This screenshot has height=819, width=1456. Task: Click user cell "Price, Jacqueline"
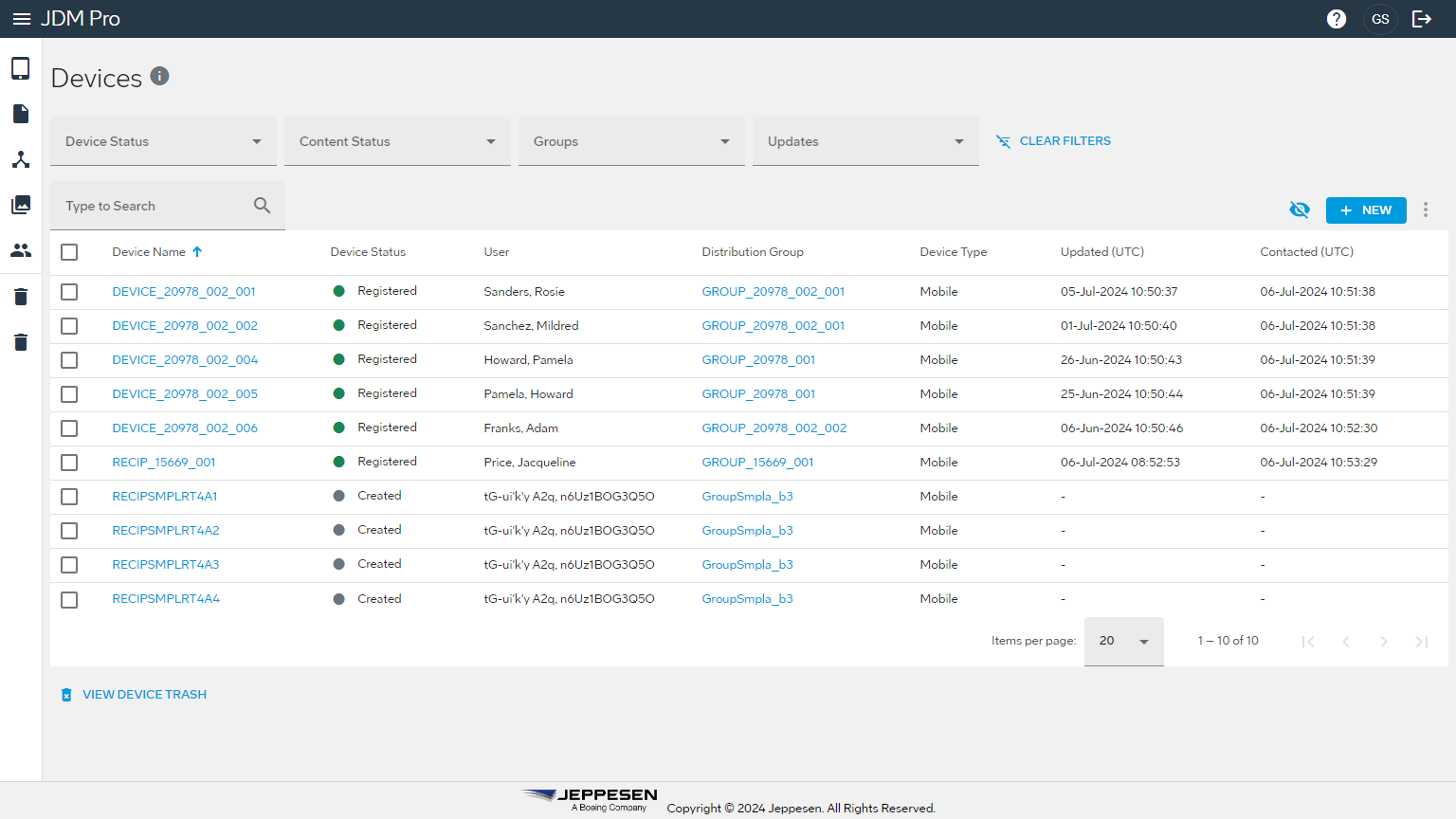530,463
